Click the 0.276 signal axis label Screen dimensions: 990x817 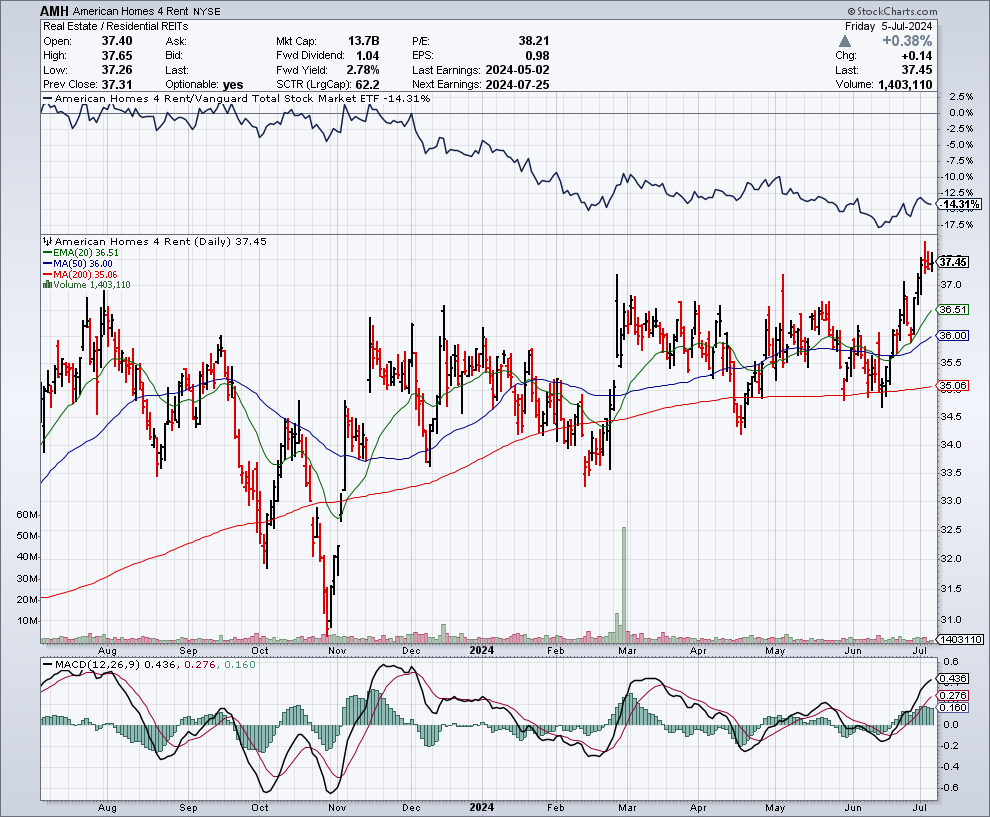coord(953,695)
